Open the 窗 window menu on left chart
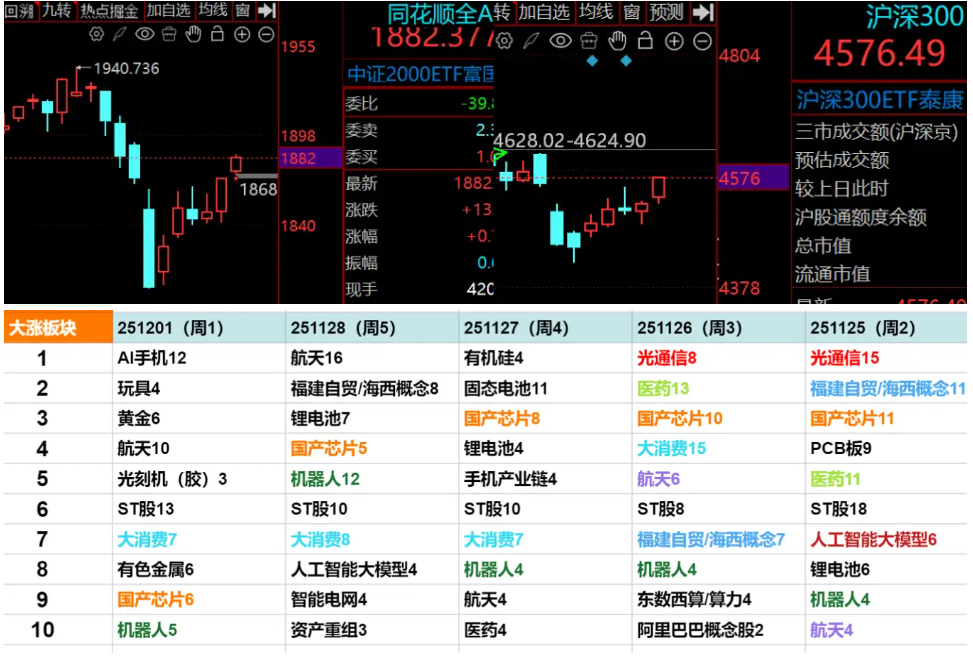The width and height of the screenshot is (973, 657). pos(242,10)
